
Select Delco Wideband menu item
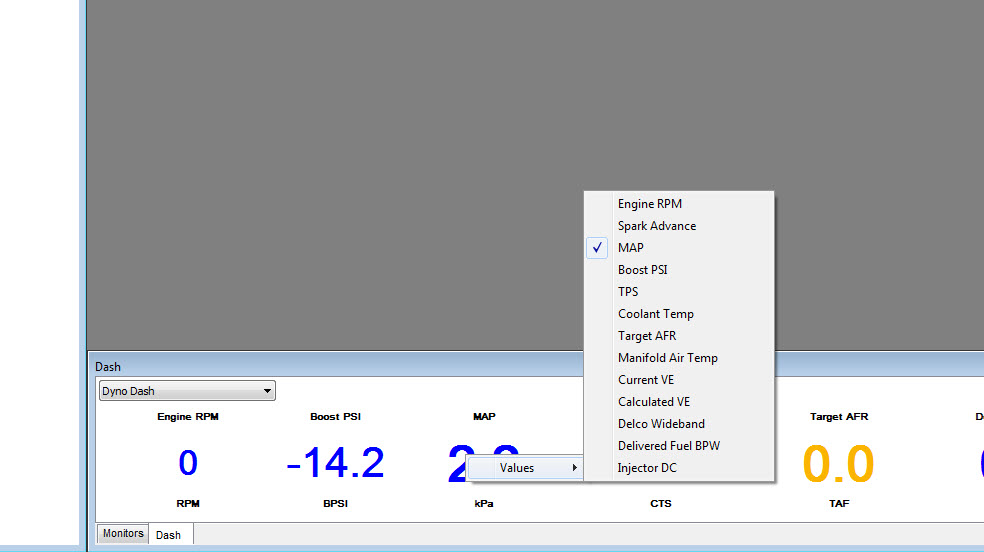(678, 423)
